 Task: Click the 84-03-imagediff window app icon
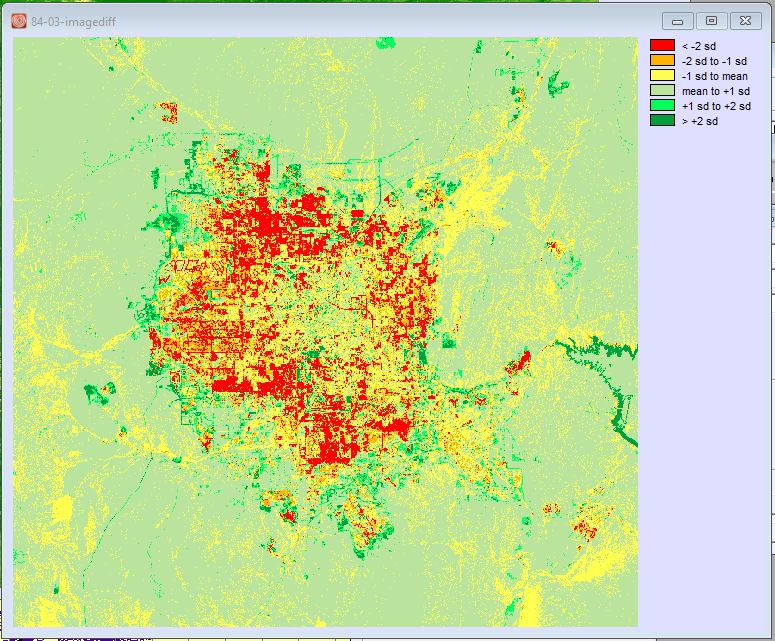coord(19,21)
